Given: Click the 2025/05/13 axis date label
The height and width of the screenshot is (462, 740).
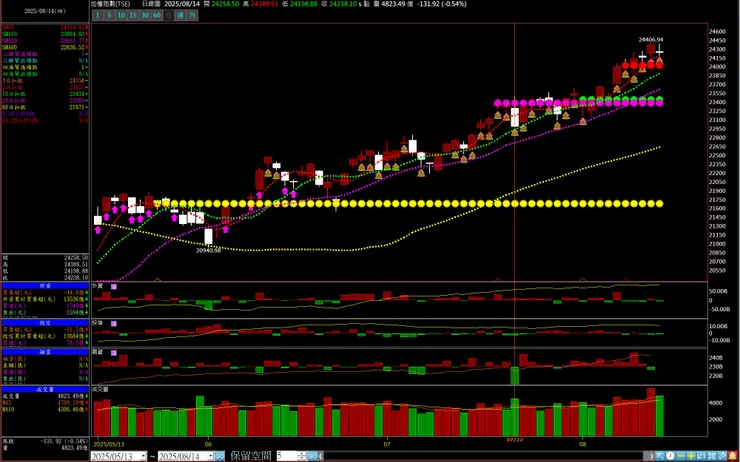Looking at the screenshot, I should tap(107, 444).
